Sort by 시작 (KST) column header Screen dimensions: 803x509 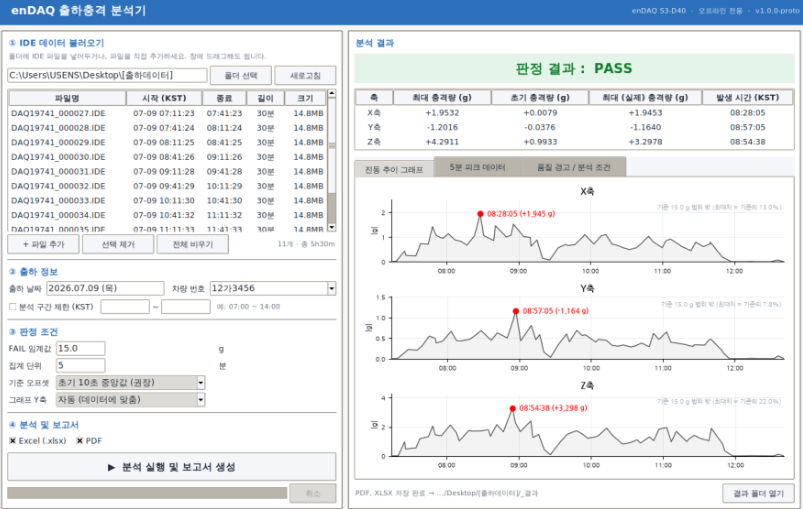164,98
